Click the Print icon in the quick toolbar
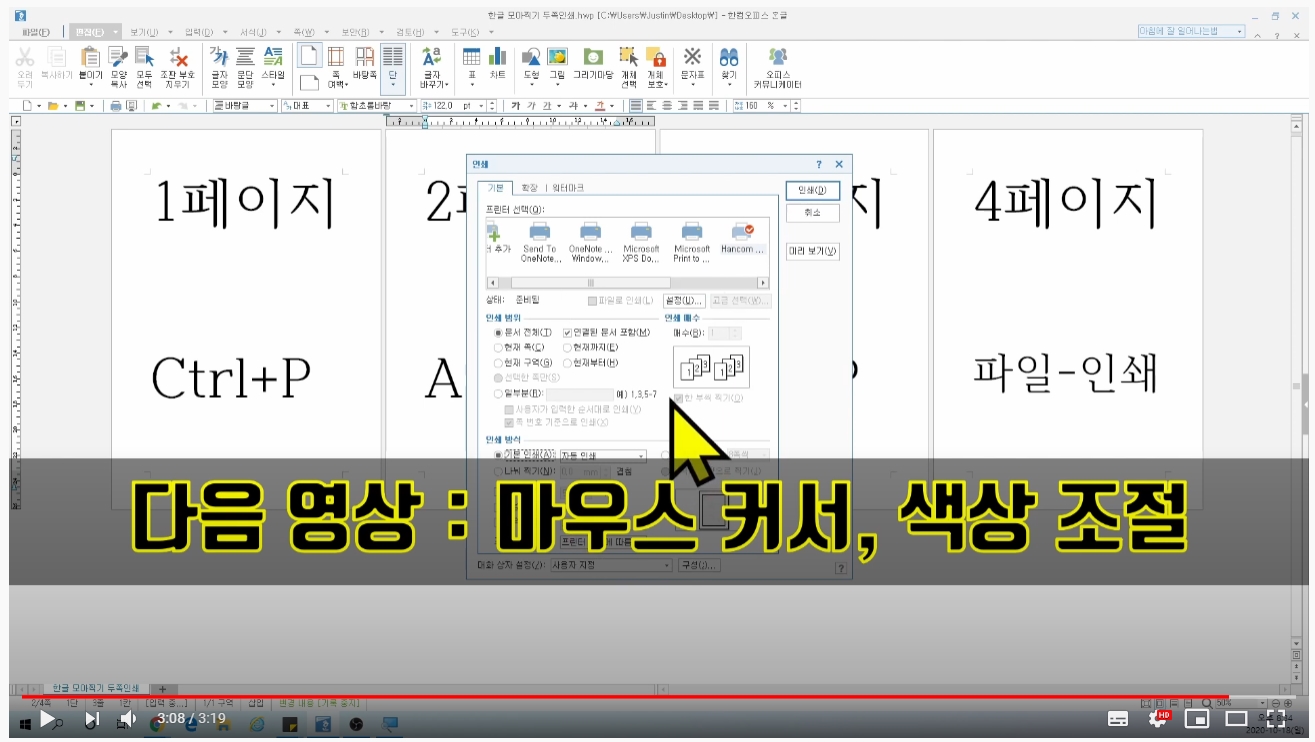The width and height of the screenshot is (1315, 742). click(115, 105)
